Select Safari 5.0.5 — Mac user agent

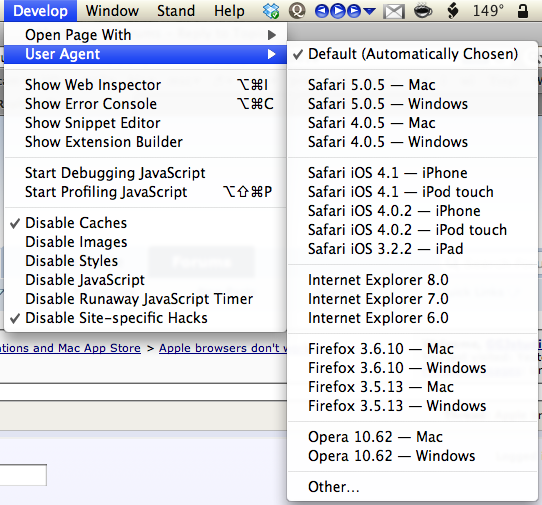tap(412, 85)
